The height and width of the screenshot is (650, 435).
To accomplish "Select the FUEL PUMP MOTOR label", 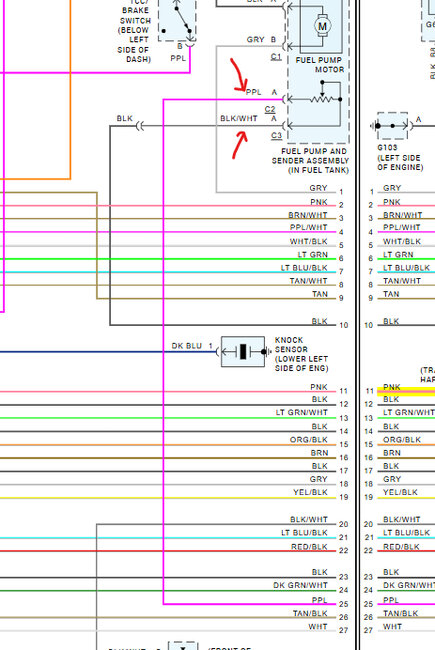I will 320,65.
